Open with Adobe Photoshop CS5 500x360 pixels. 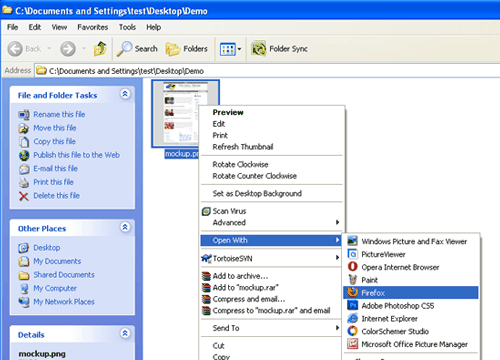click(x=411, y=306)
